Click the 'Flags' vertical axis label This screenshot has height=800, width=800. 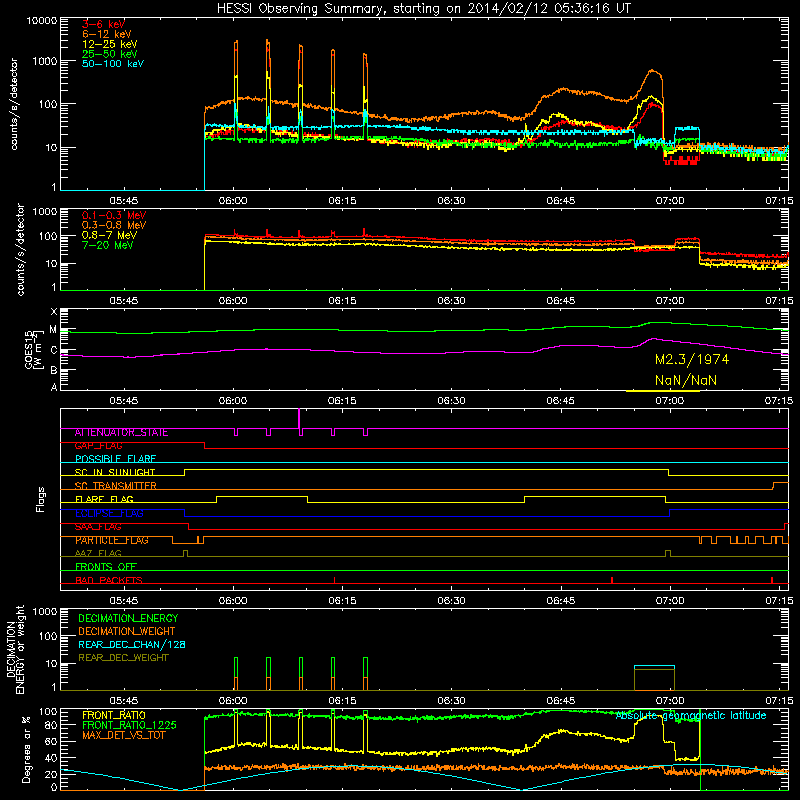click(x=41, y=499)
